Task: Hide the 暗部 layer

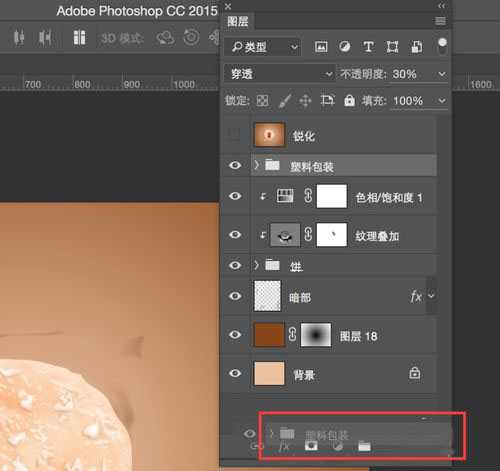Action: [235, 296]
